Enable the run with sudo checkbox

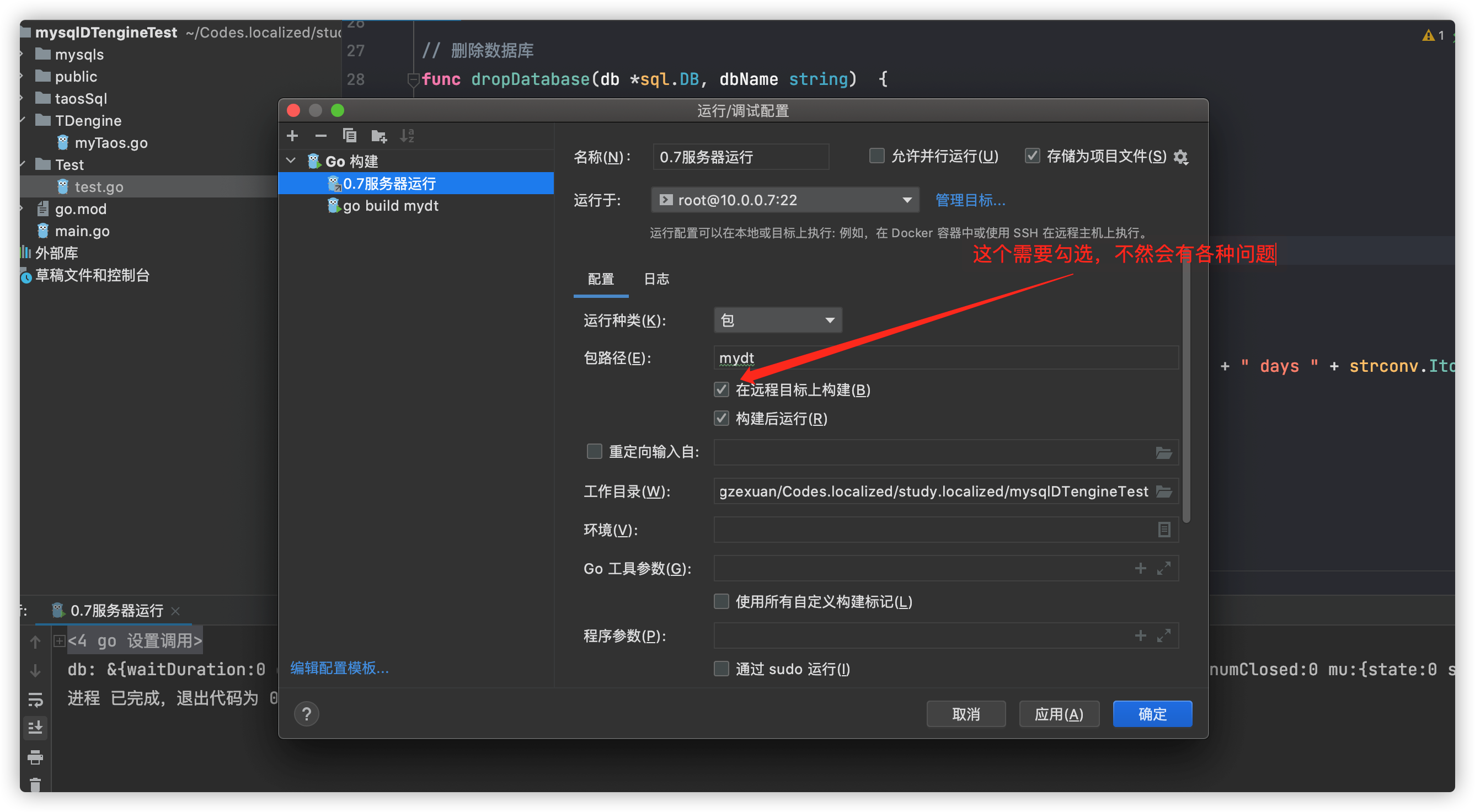click(722, 669)
